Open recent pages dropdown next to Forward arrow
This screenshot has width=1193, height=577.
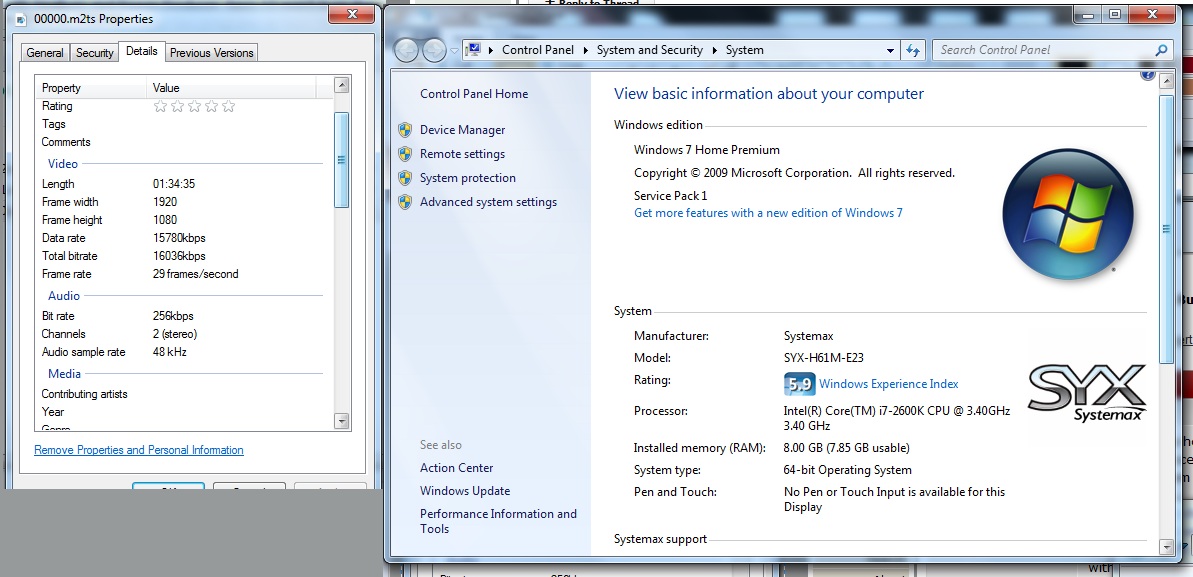454,50
